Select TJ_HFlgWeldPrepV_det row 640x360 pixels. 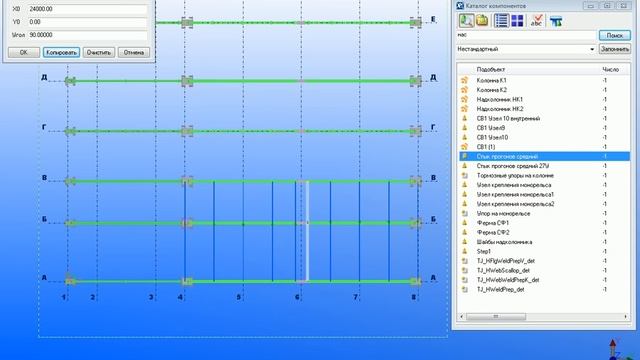[544, 261]
